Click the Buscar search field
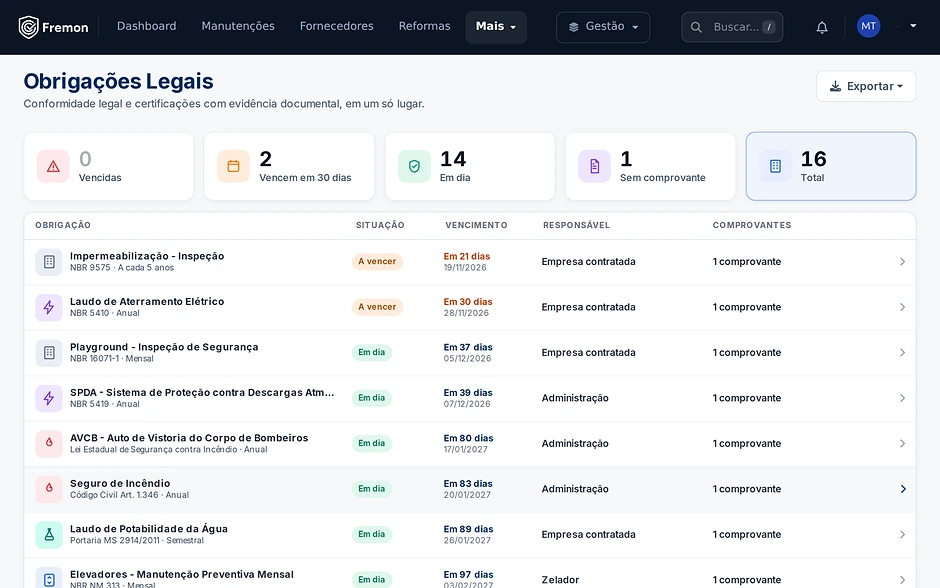 732,27
